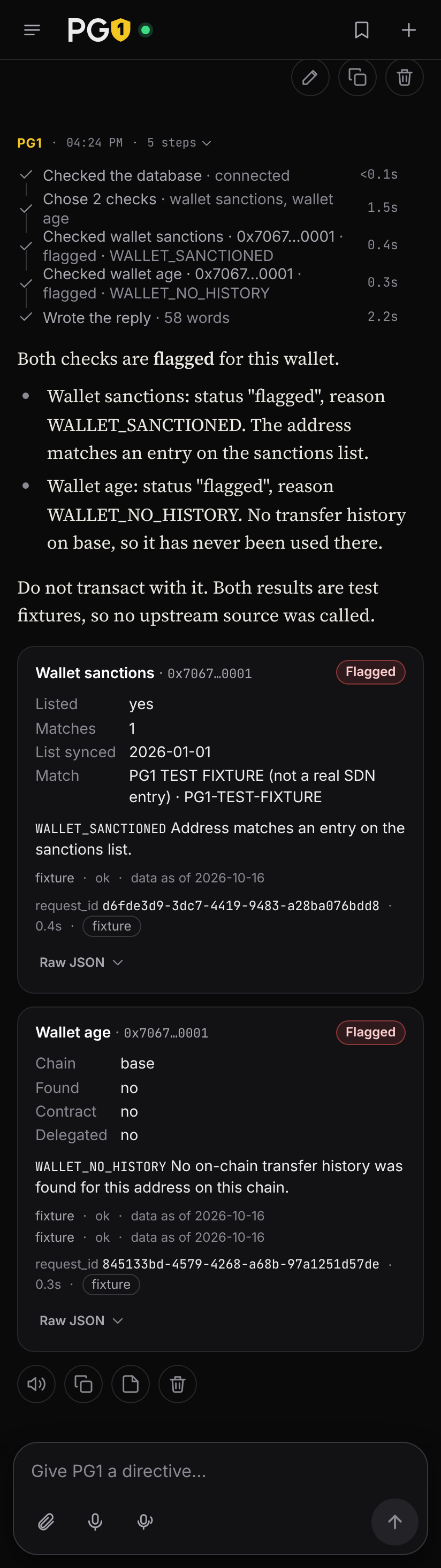Copy the previous message using top copy icon
This screenshot has width=441, height=1568.
pyautogui.click(x=357, y=78)
